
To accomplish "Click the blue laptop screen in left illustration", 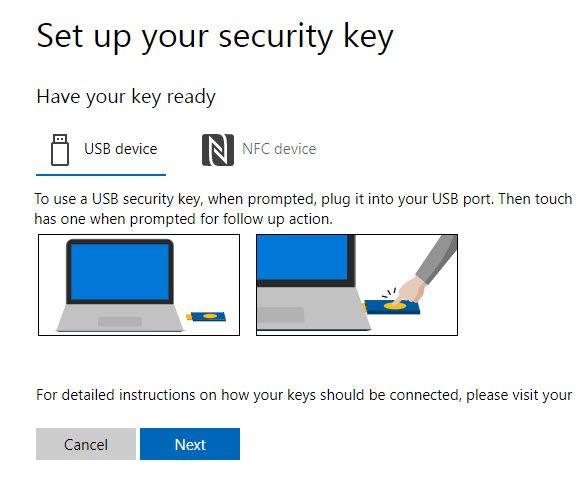I will [x=120, y=272].
